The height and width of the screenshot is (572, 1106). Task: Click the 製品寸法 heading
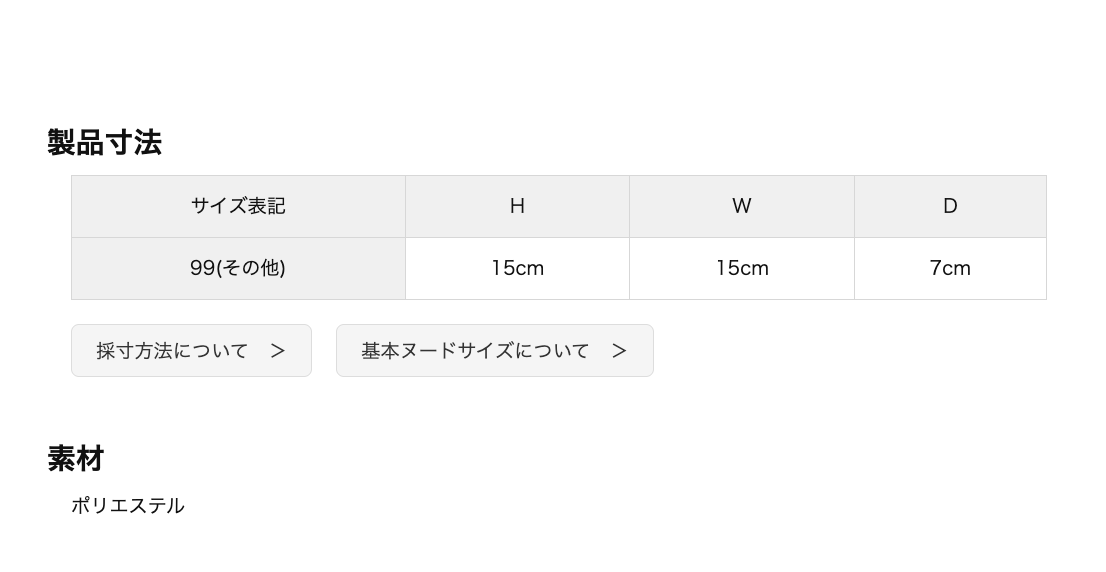[x=104, y=142]
